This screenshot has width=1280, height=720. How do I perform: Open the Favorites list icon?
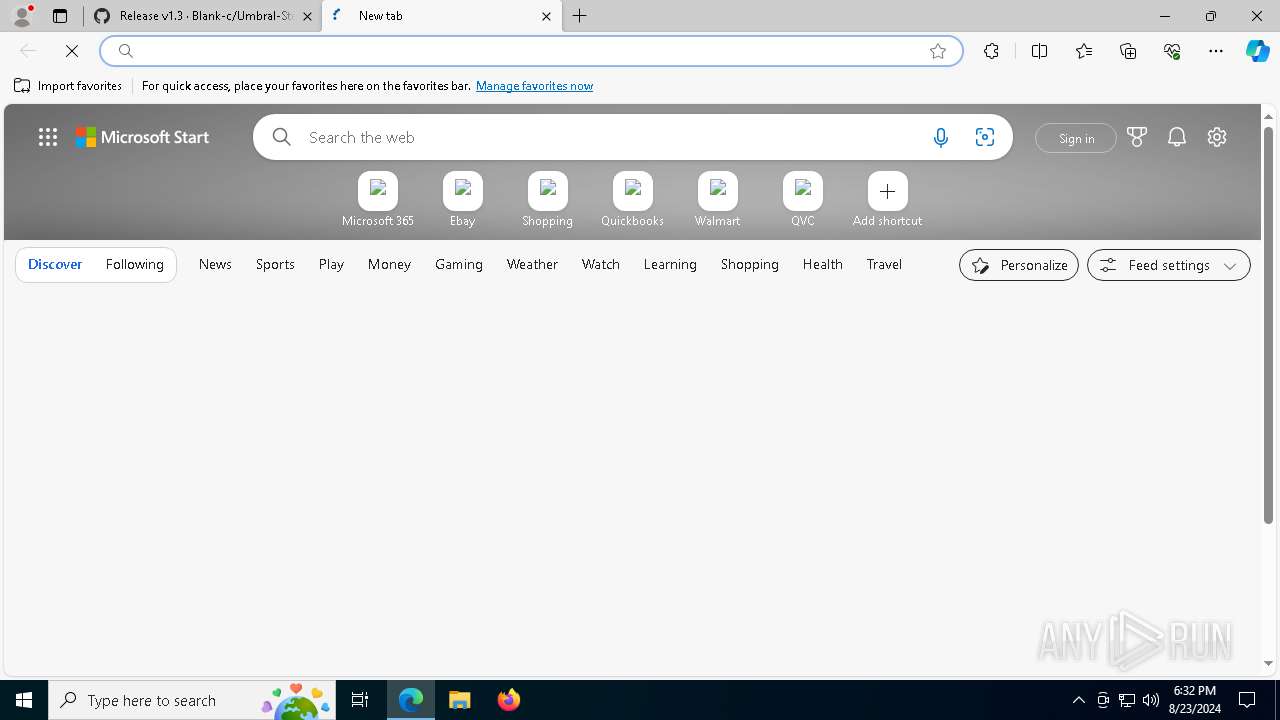pos(1084,51)
